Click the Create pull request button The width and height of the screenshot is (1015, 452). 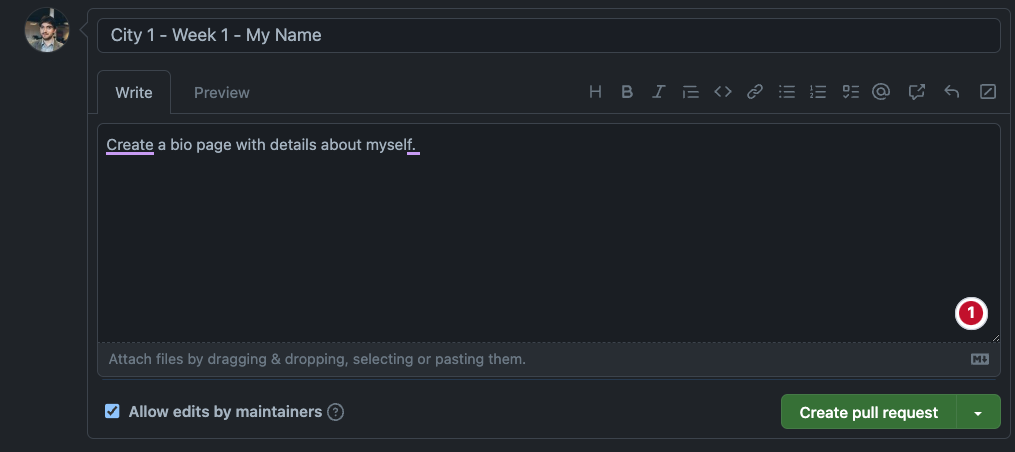(868, 412)
